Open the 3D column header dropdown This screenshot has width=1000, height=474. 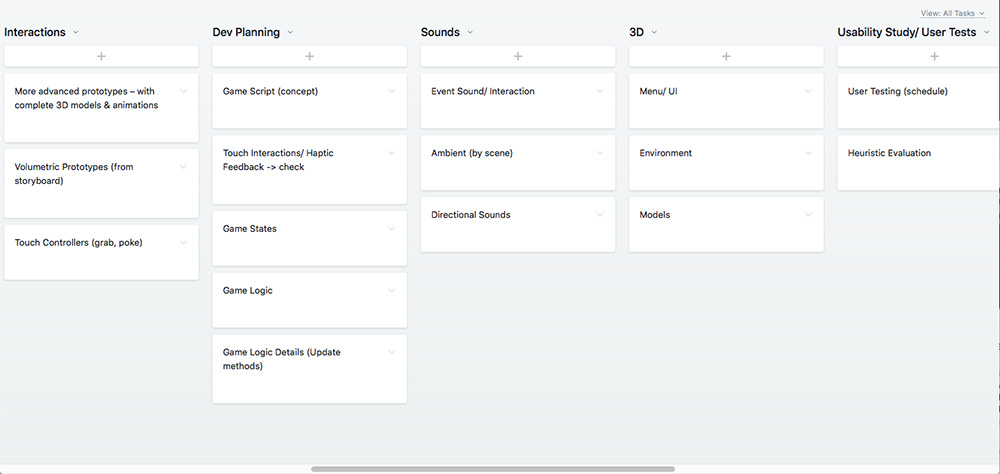[x=654, y=32]
